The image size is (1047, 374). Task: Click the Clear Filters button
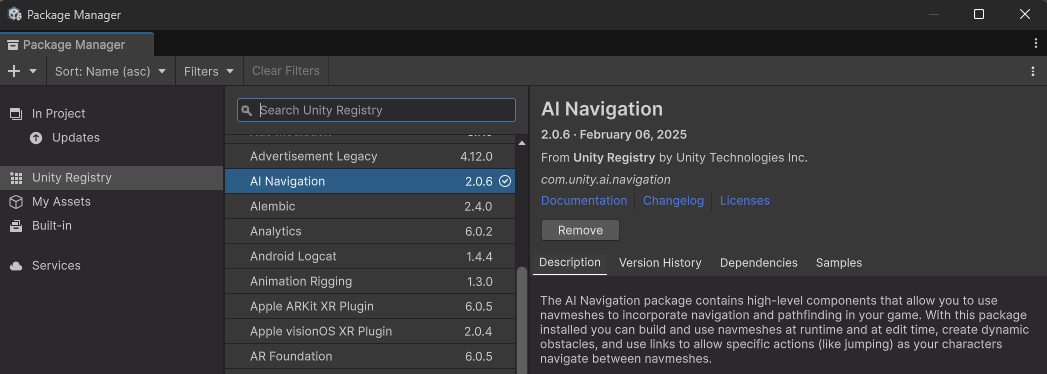(x=286, y=71)
